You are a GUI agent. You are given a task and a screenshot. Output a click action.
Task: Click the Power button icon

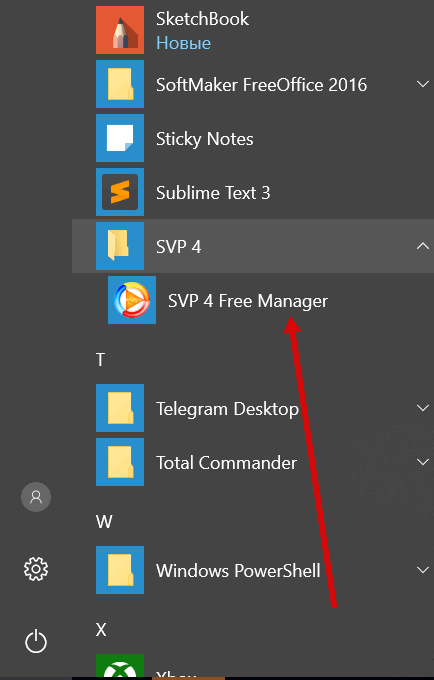pyautogui.click(x=36, y=641)
